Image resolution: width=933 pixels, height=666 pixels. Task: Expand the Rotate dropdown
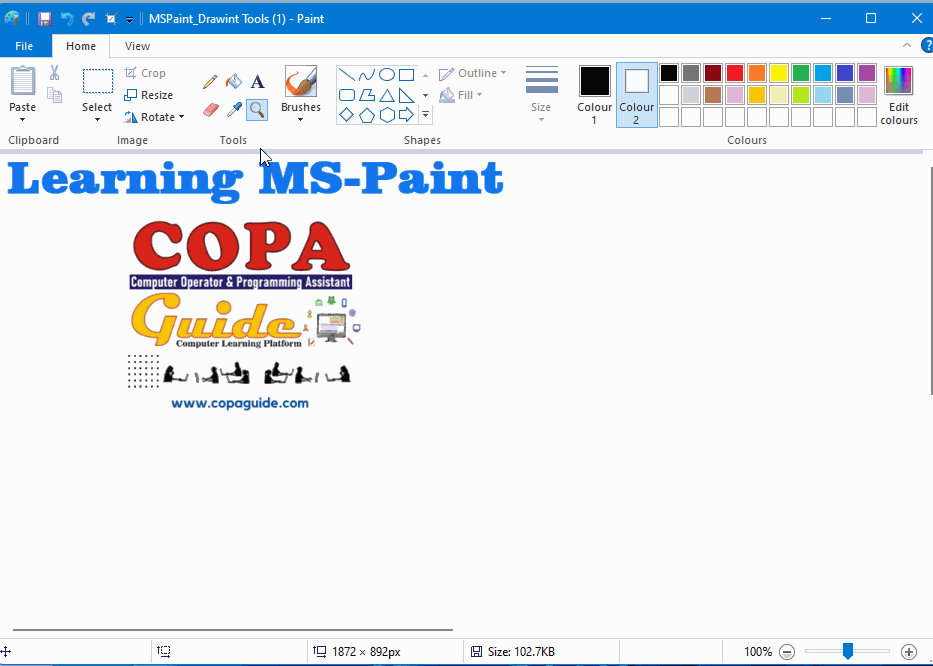click(181, 117)
